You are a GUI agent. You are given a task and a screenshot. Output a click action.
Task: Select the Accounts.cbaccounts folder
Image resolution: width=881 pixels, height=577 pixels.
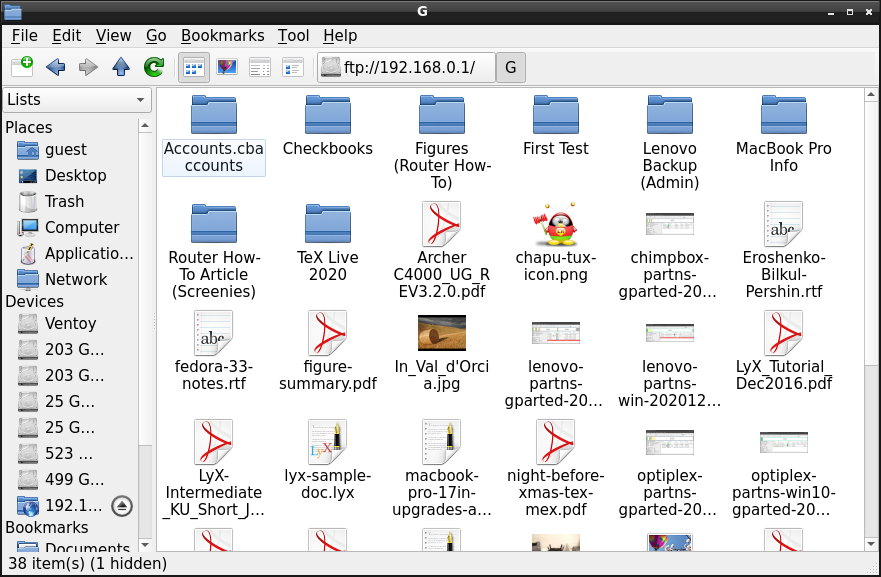click(x=214, y=135)
